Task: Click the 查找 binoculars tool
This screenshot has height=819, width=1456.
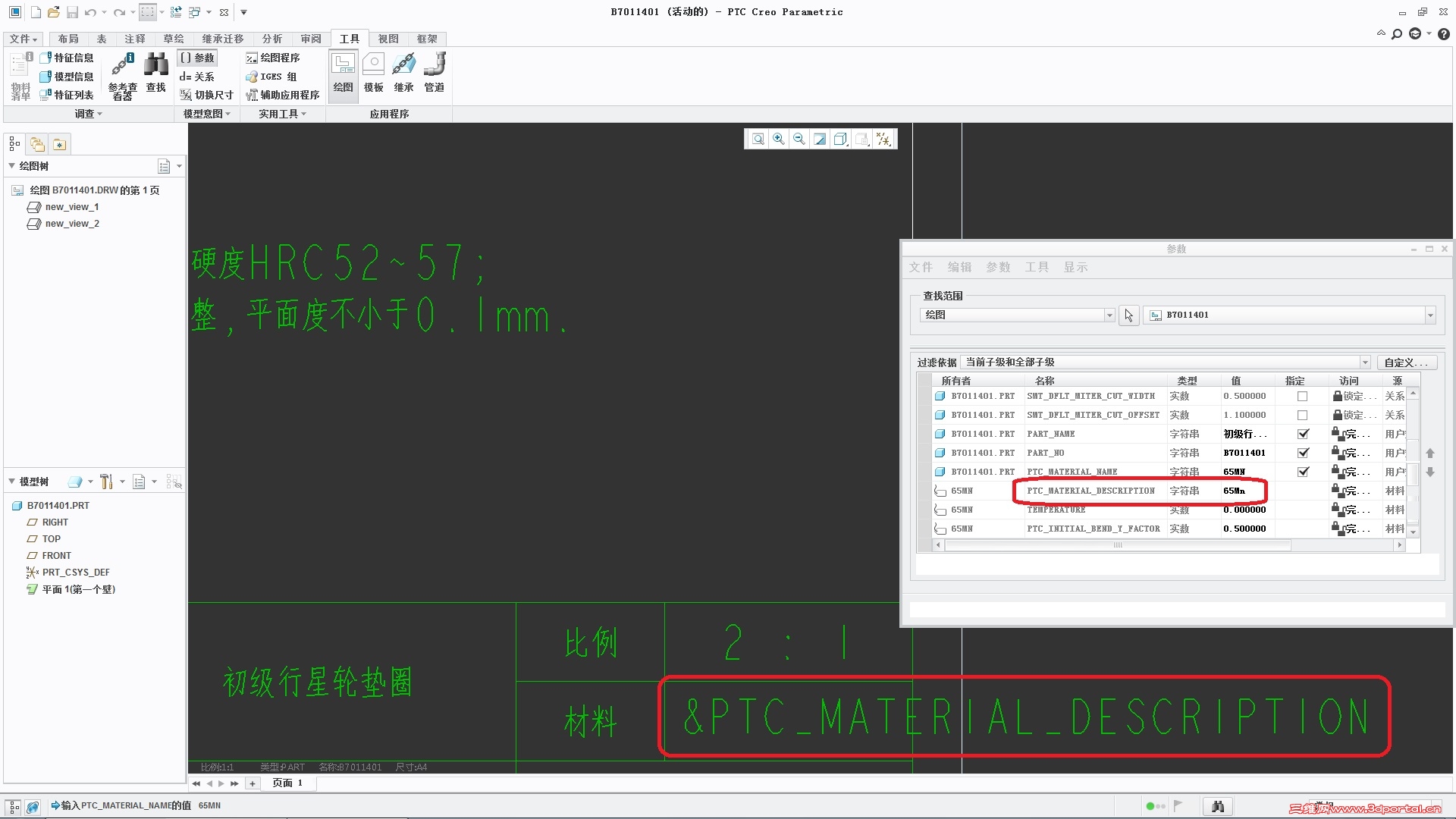Action: pyautogui.click(x=155, y=74)
